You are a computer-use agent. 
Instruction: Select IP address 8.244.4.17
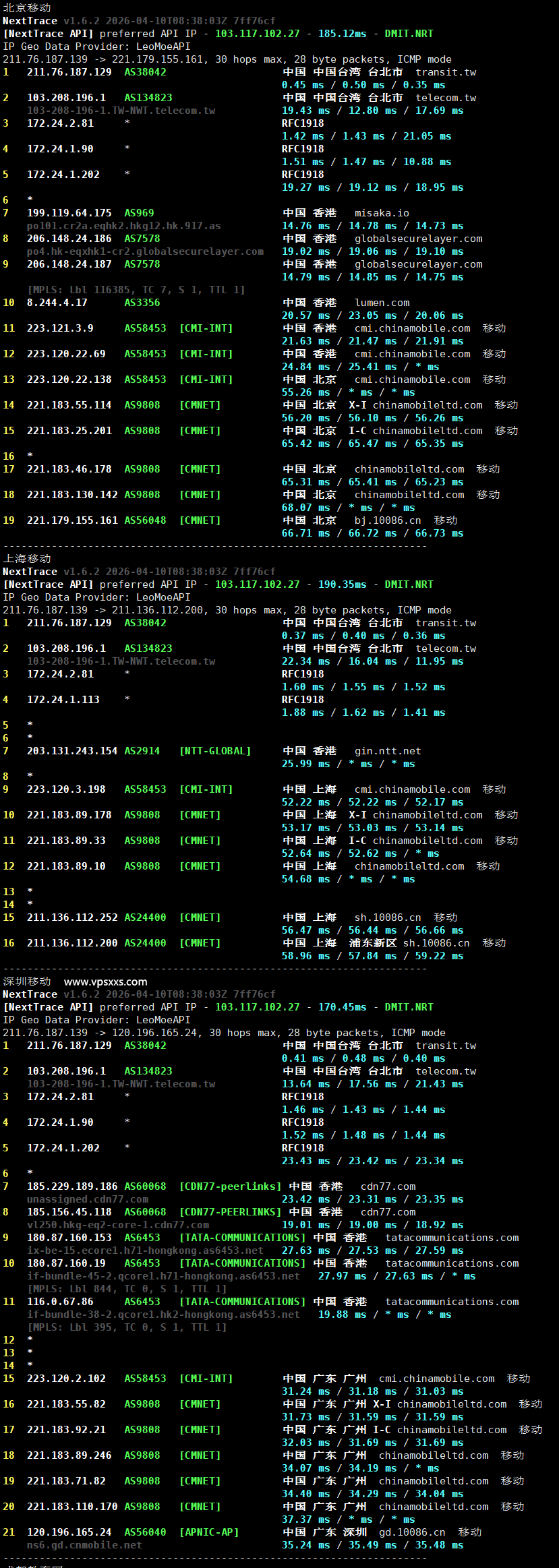(57, 303)
